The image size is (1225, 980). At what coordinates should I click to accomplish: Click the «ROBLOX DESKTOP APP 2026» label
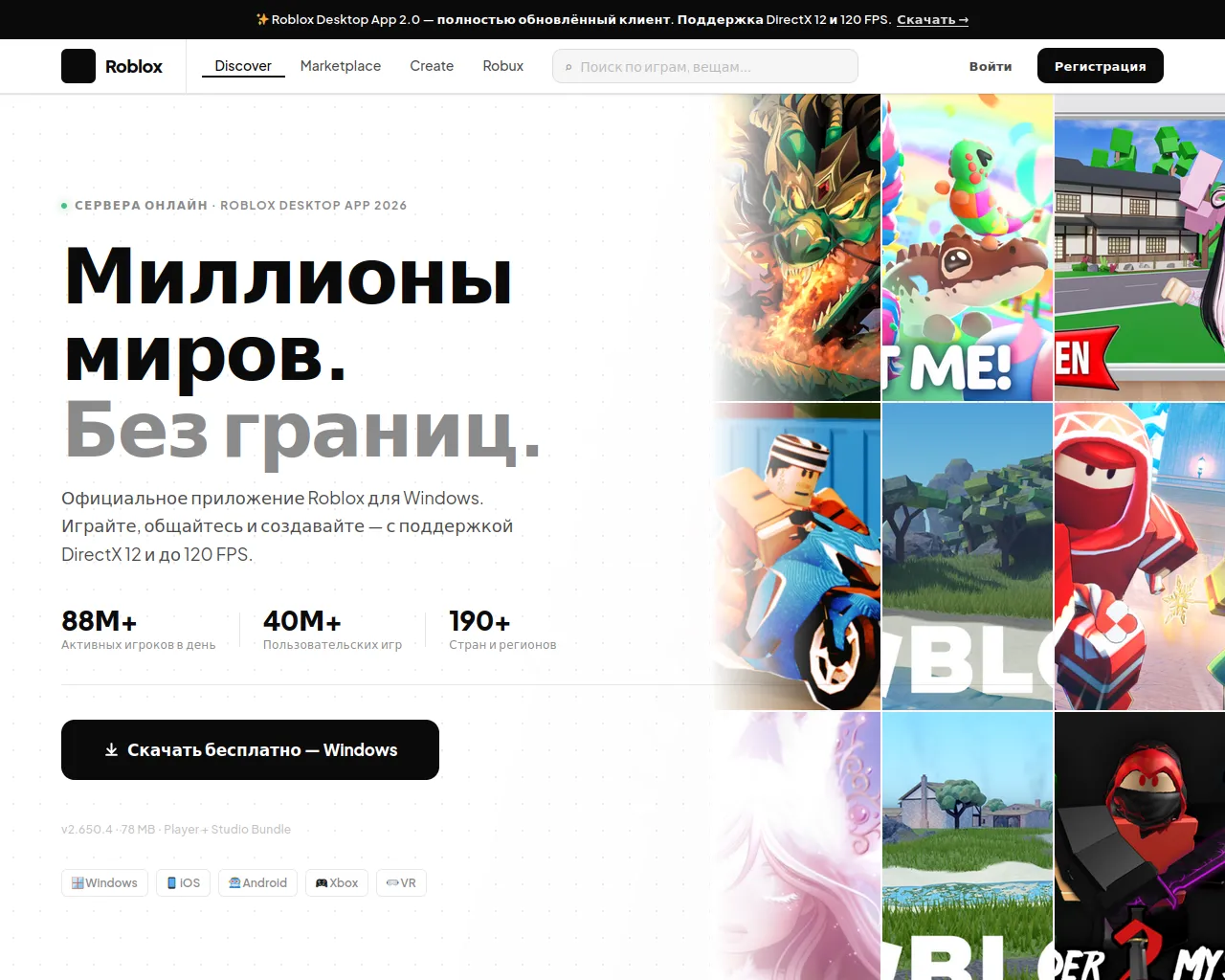(x=314, y=205)
